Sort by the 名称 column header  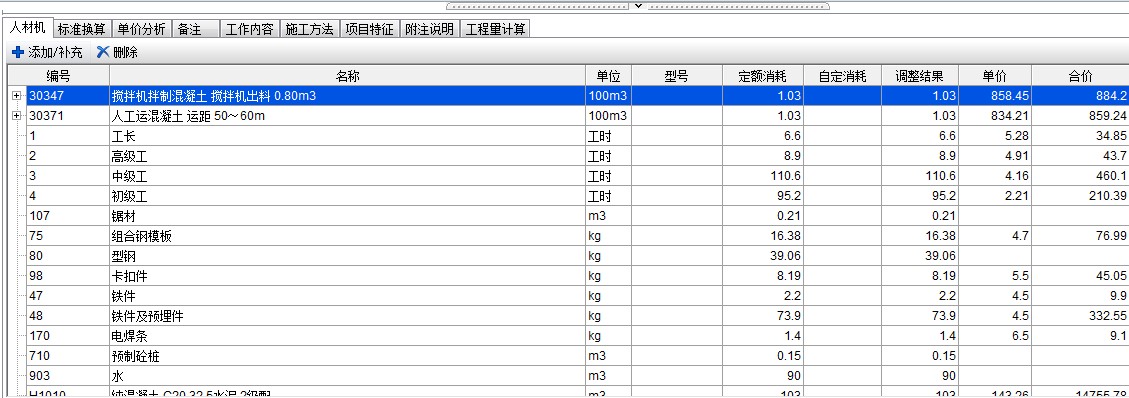(348, 76)
